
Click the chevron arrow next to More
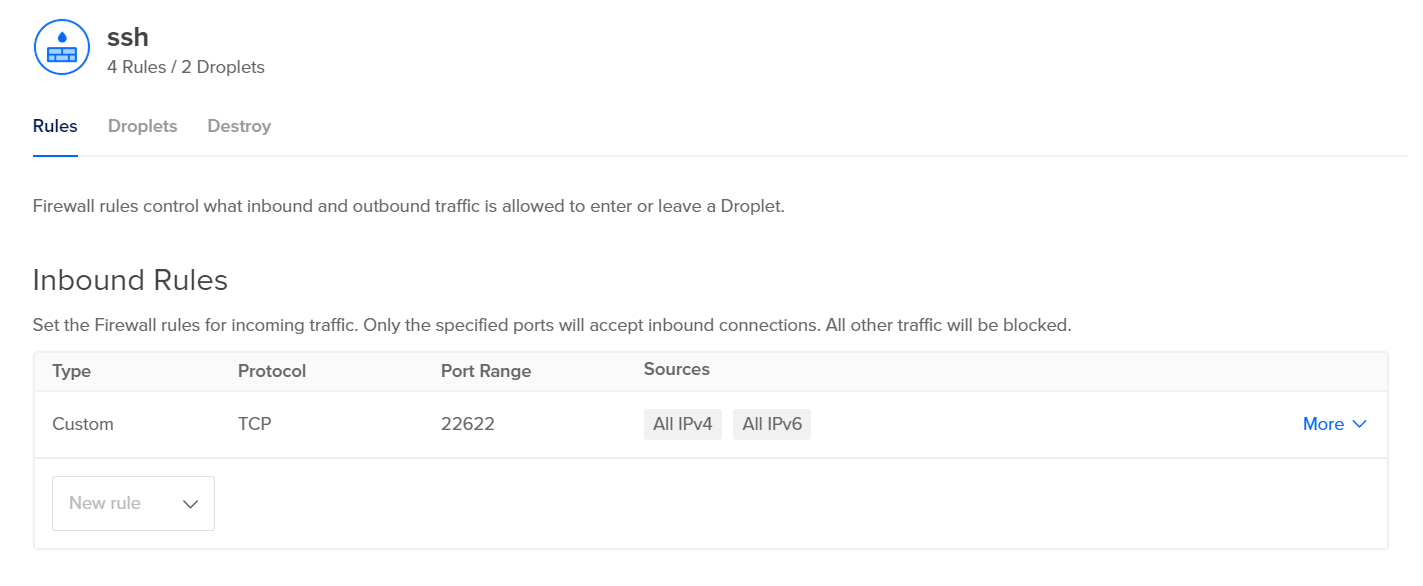click(1359, 424)
